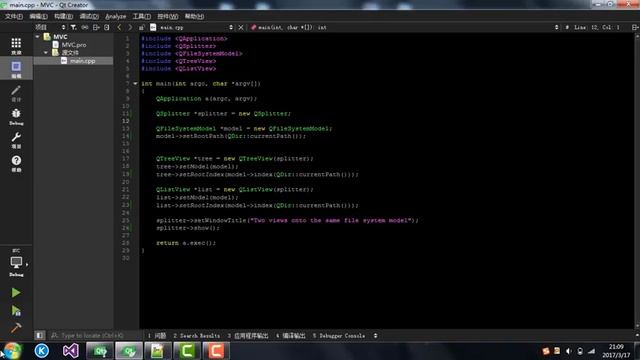Viewport: 640px width, 360px height.
Task: Open the Welcome mode grid icon
Action: (x=16, y=46)
